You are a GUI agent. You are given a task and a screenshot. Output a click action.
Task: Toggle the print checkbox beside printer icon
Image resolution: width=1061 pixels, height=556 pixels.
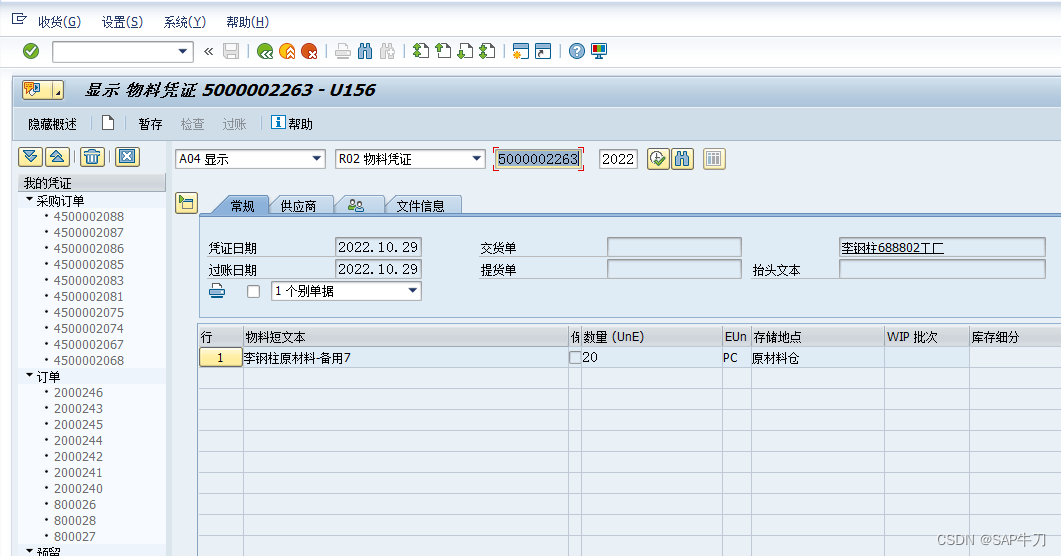[254, 292]
